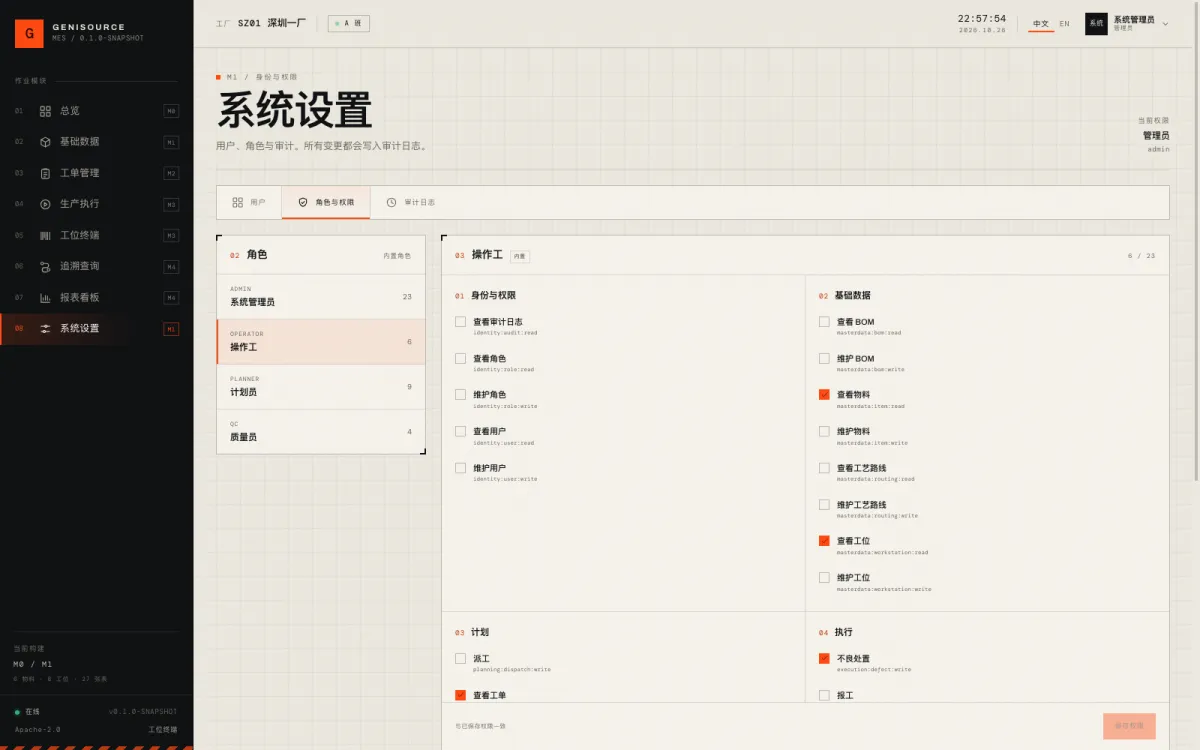Click the 身份与权限 breadcrumb text
Viewport: 1200px width, 750px height.
276,77
